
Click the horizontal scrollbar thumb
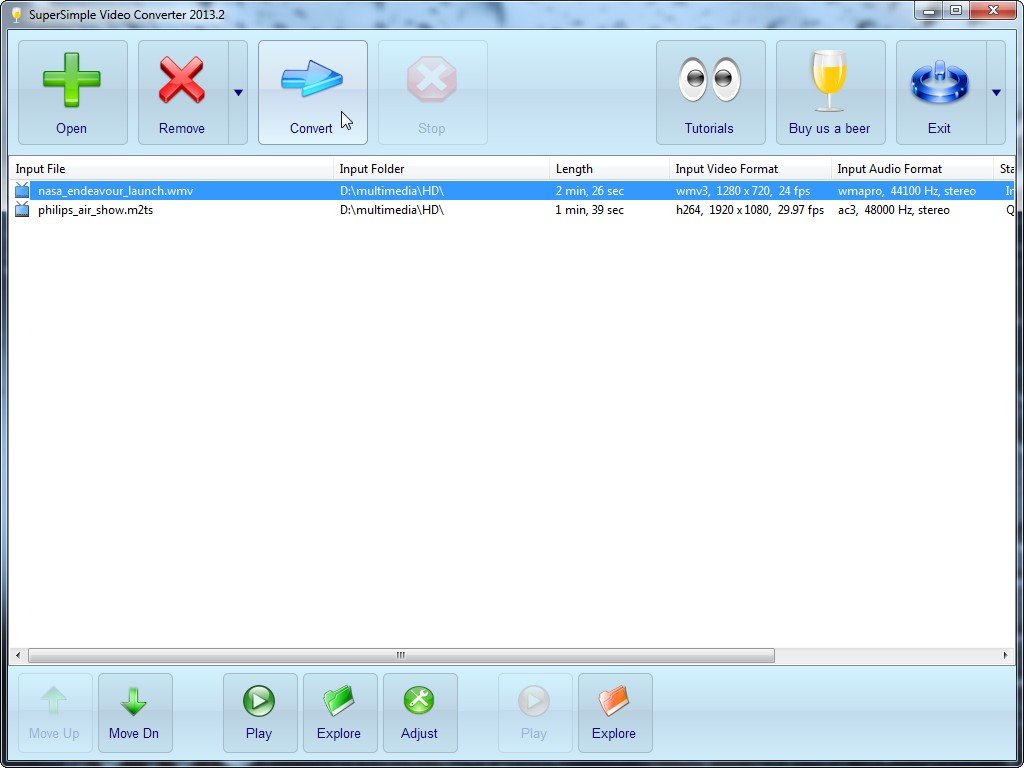(401, 655)
